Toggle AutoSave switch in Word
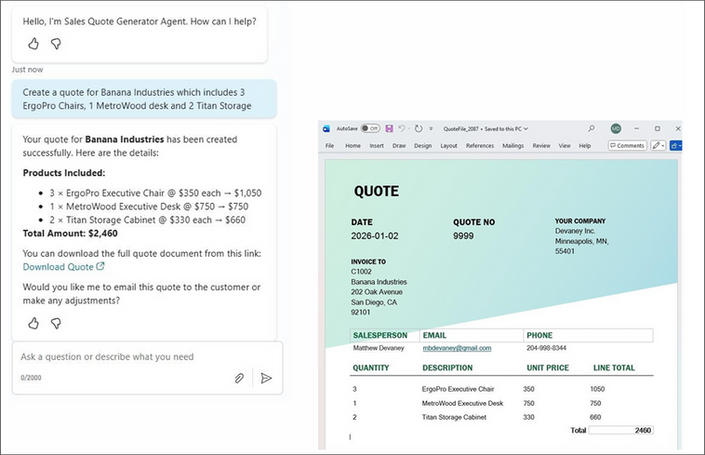 pyautogui.click(x=370, y=129)
